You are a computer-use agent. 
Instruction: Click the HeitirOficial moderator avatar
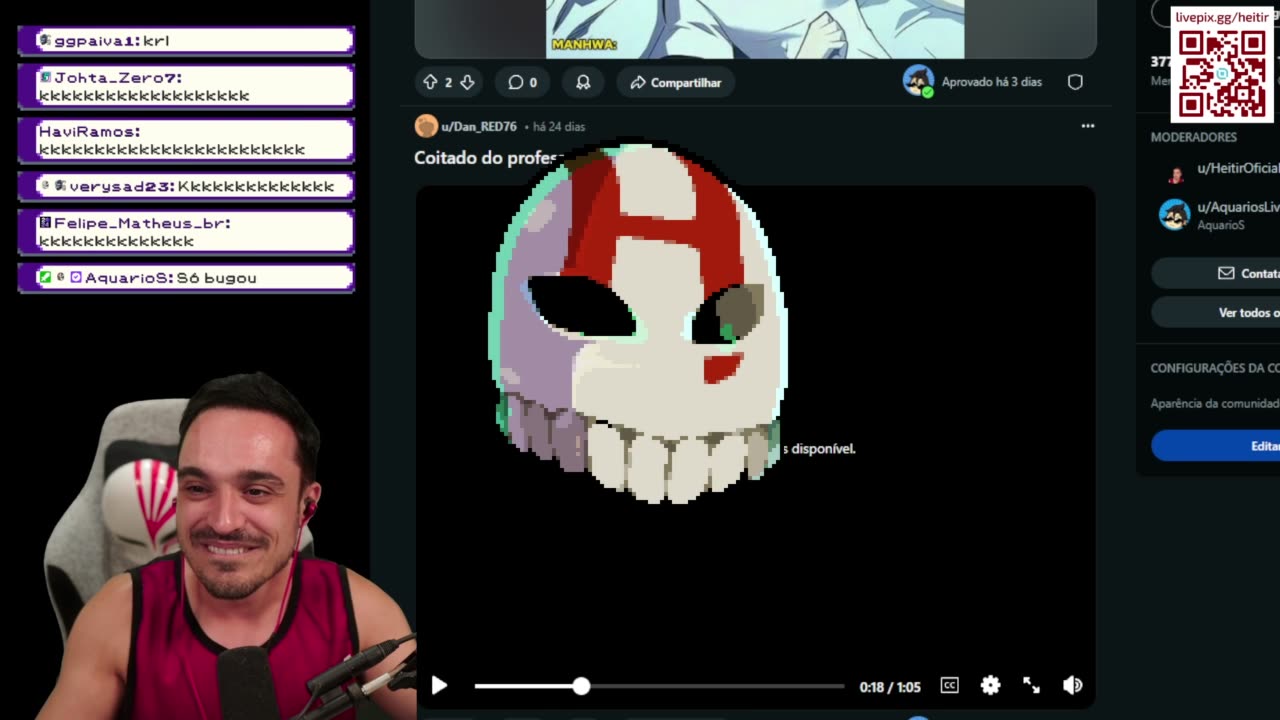(1175, 175)
